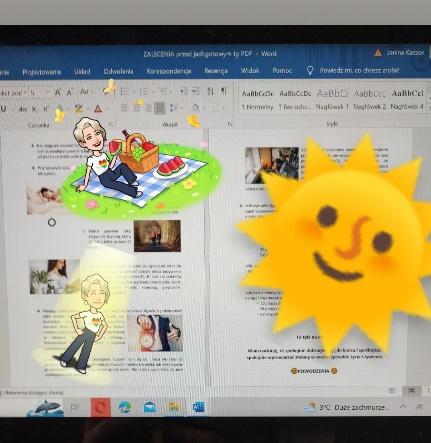Click the man holding alarm clock picture
This screenshot has height=443, width=431.
pos(155,333)
